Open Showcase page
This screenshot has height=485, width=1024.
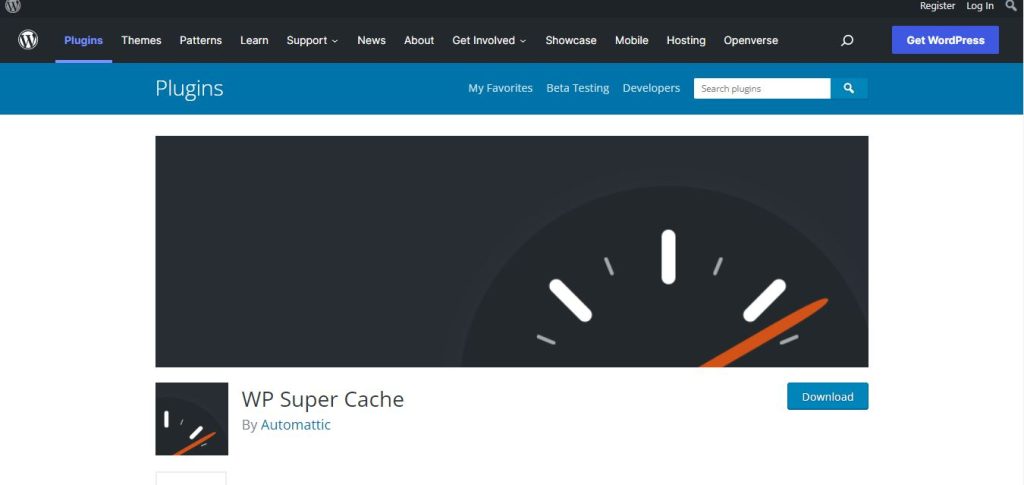tap(571, 40)
